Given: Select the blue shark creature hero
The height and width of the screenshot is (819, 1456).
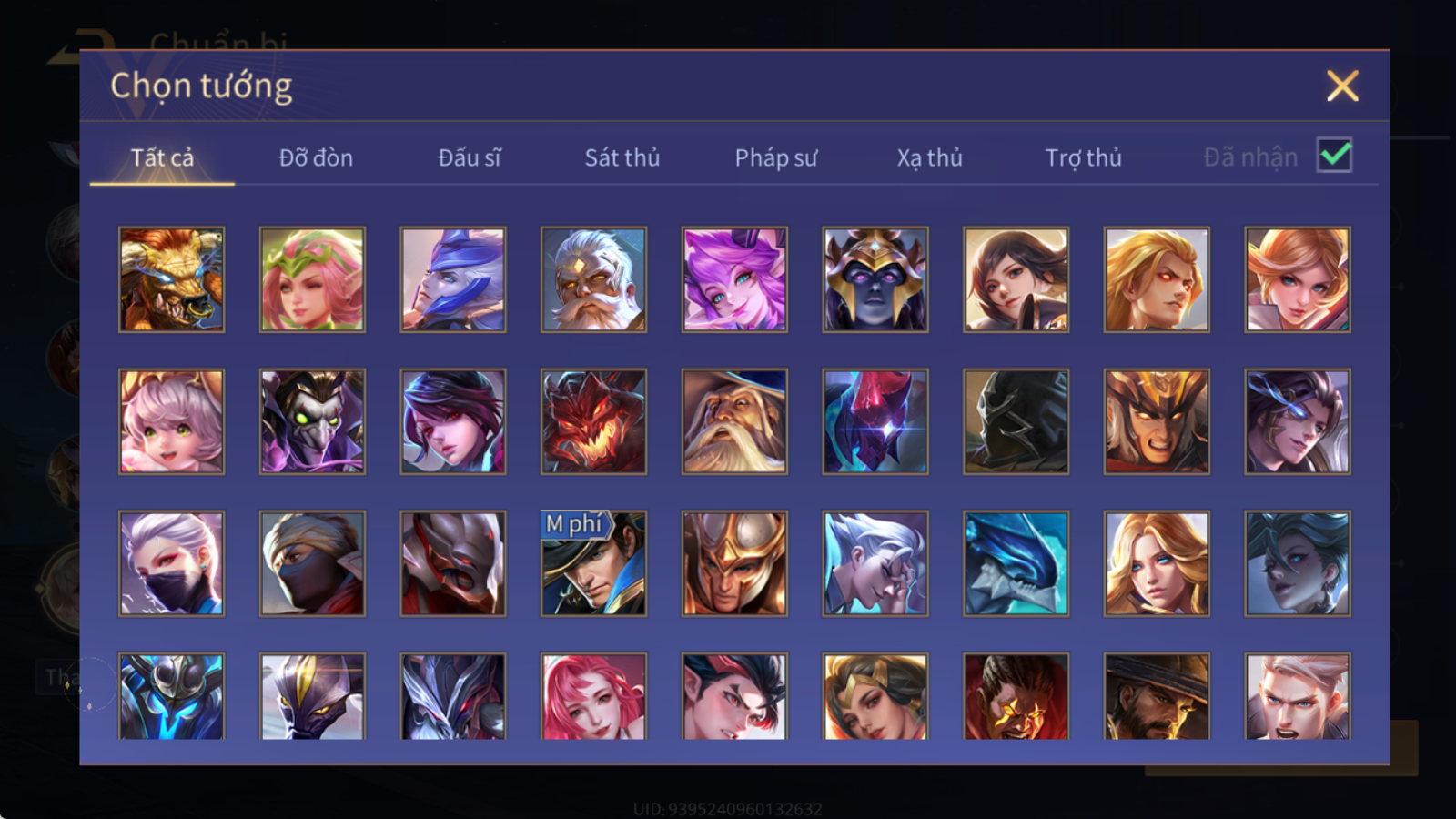Looking at the screenshot, I should pos(1016,563).
